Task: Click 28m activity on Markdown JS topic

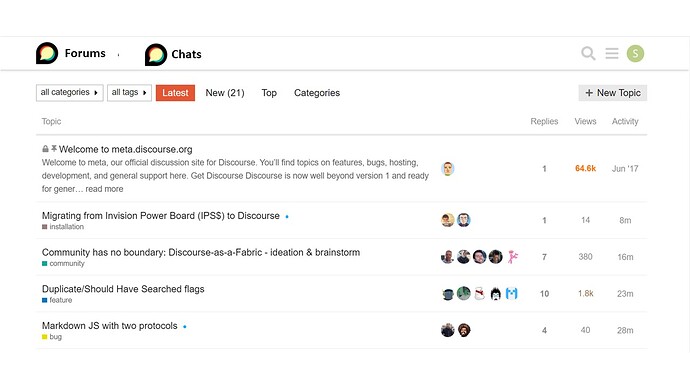Action: pos(625,330)
